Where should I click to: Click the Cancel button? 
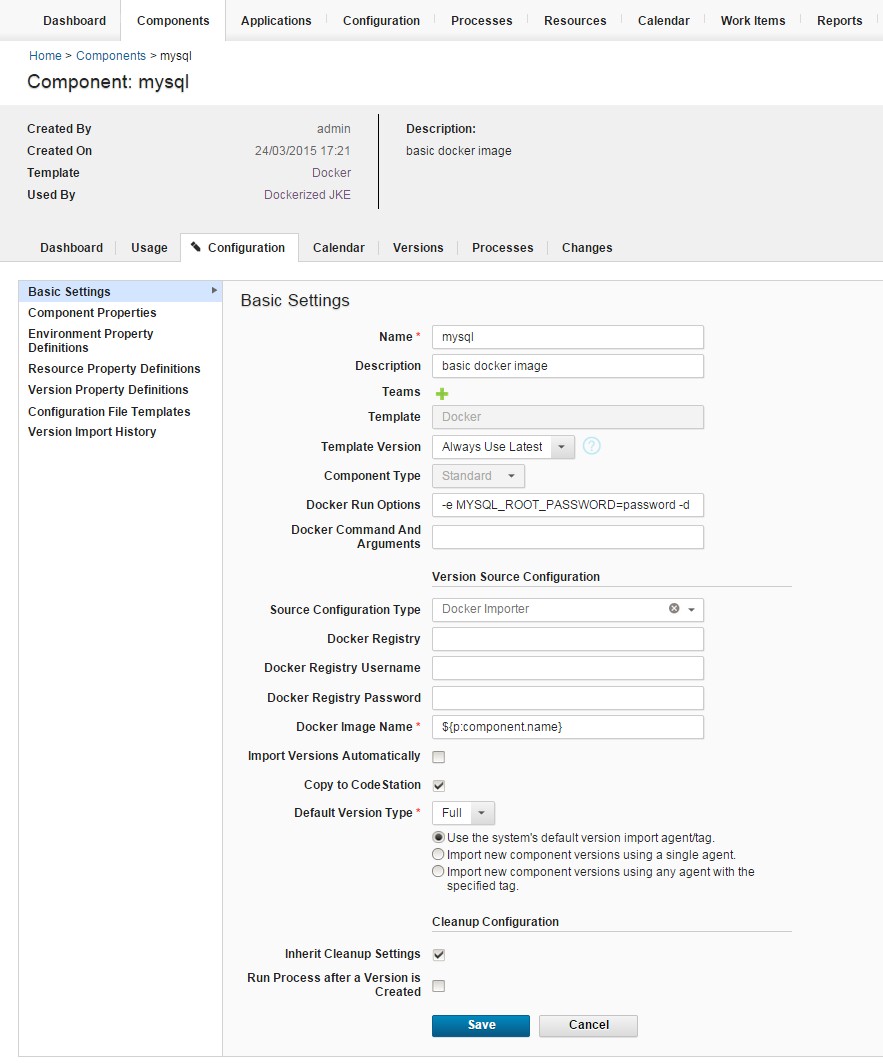pos(588,1025)
